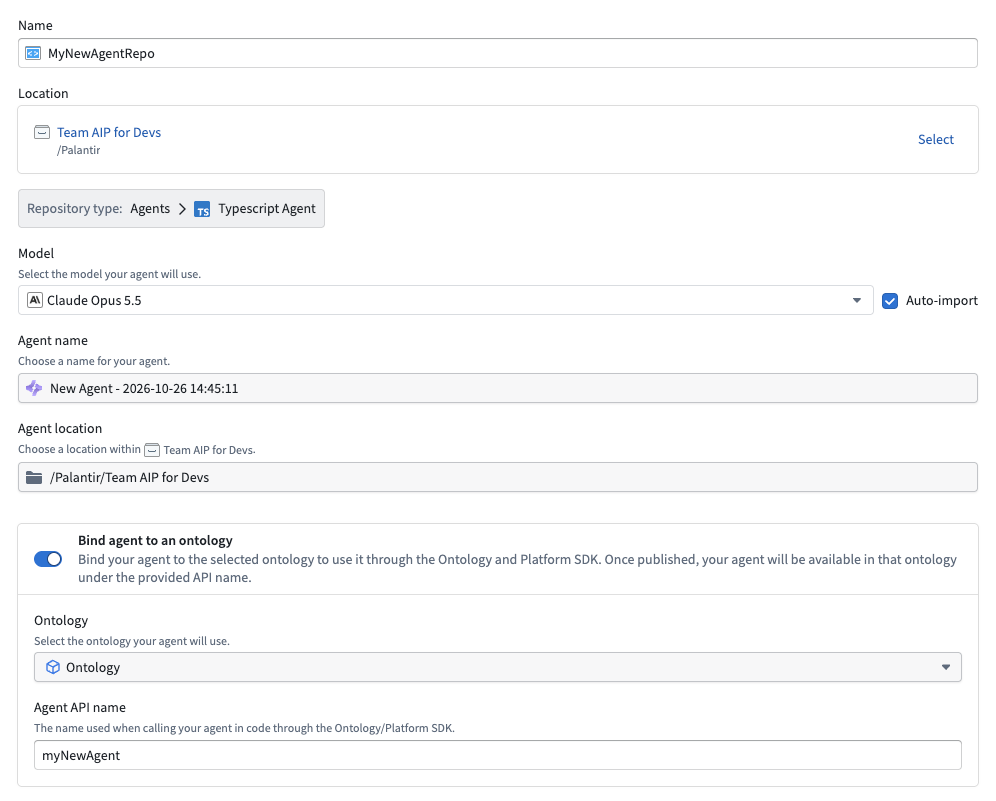This screenshot has width=996, height=801.
Task: Click the Anthropic logo in Model dropdown
Action: pyautogui.click(x=35, y=300)
